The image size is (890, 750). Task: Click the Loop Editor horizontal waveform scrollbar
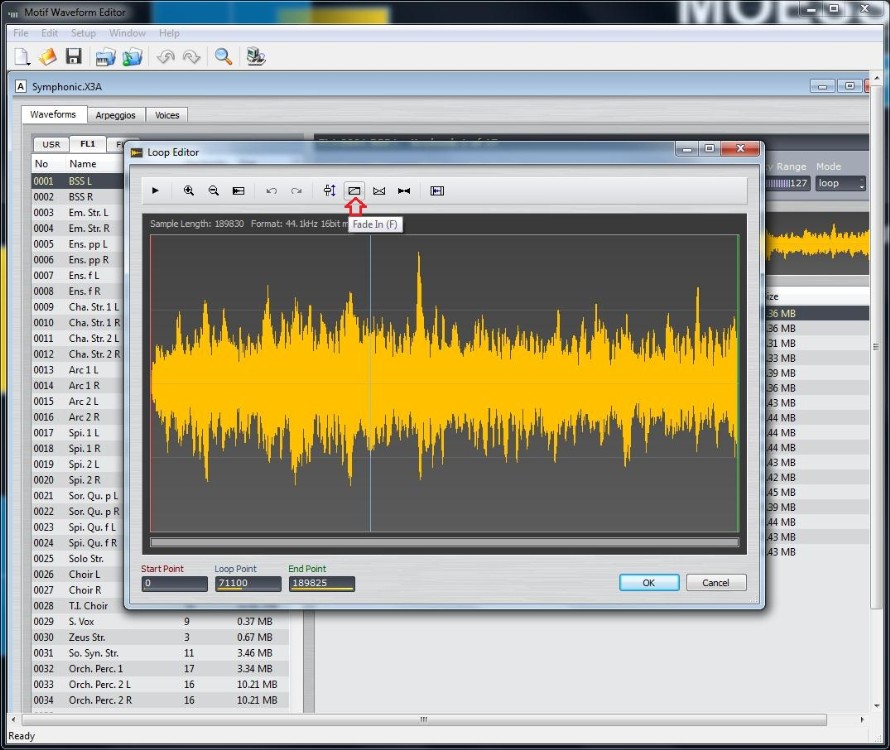click(444, 542)
